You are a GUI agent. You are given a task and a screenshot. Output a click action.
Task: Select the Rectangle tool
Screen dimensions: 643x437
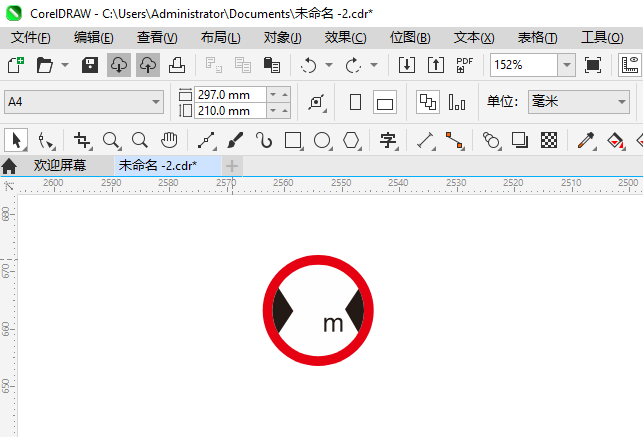tap(293, 140)
